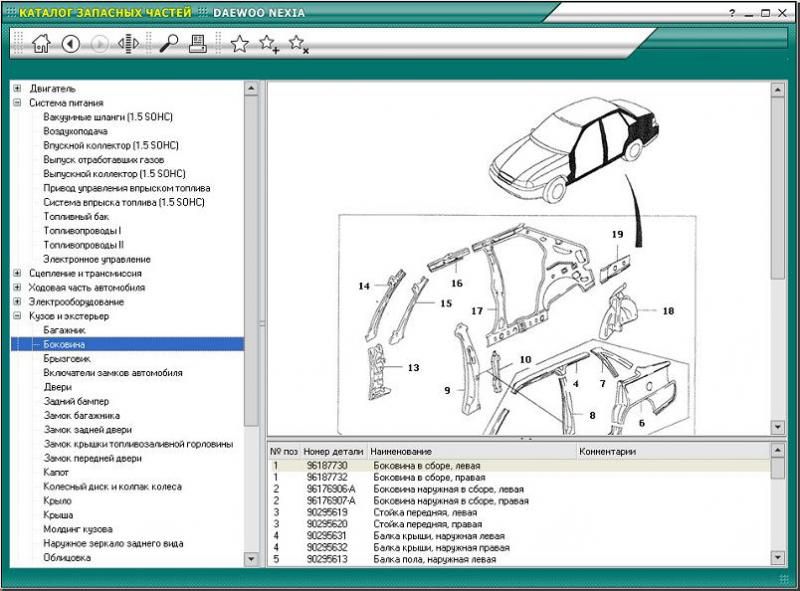Open the Задний бампер tree item
Image resolution: width=800 pixels, height=591 pixels.
click(x=76, y=401)
